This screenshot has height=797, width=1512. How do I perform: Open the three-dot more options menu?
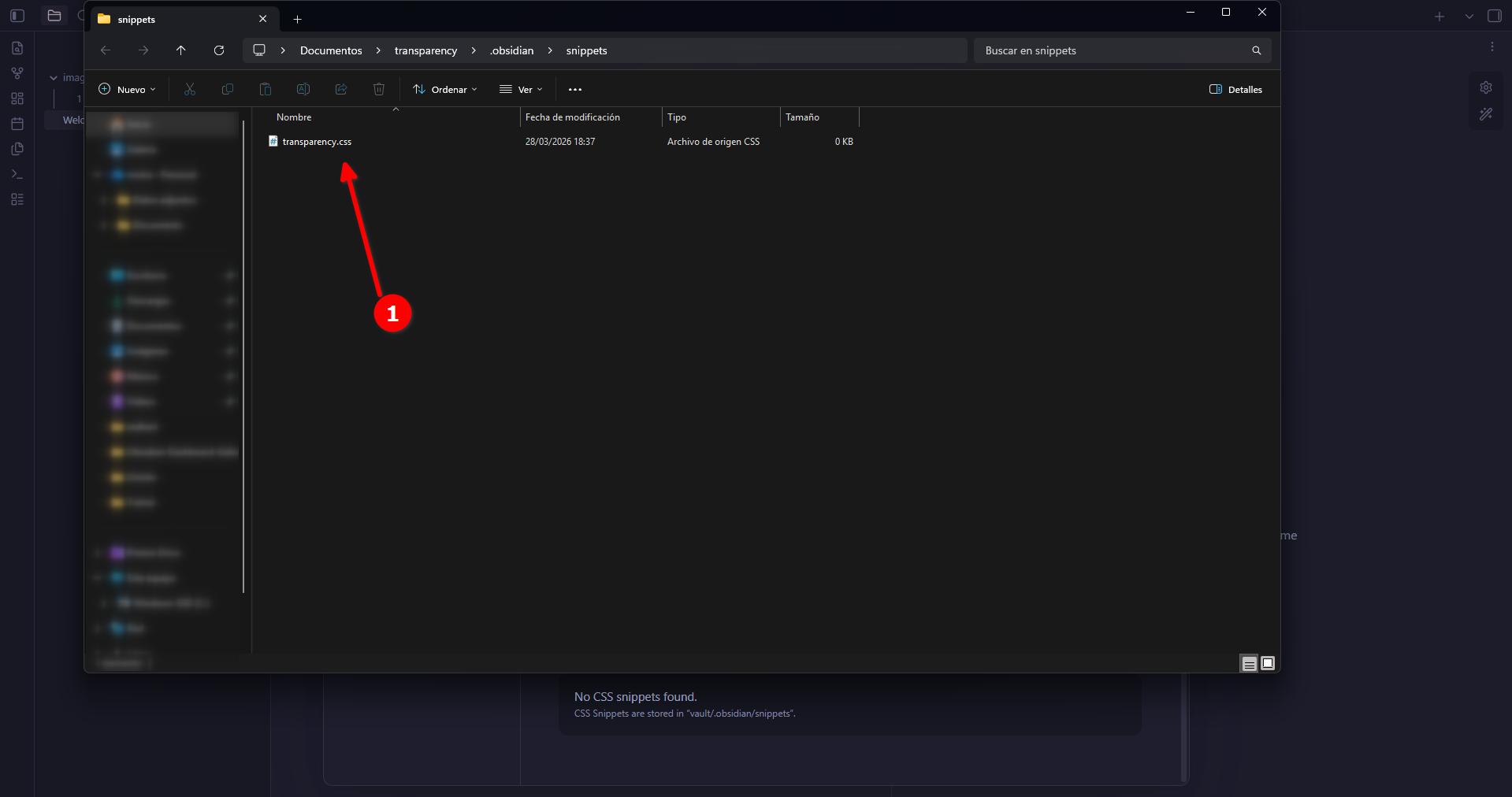click(x=575, y=90)
